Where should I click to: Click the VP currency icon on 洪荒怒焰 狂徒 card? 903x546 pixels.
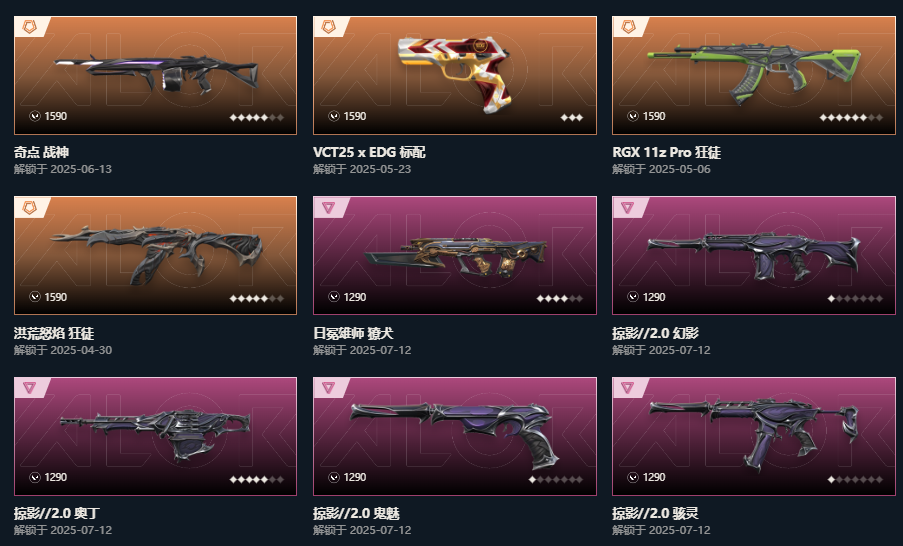[35, 297]
